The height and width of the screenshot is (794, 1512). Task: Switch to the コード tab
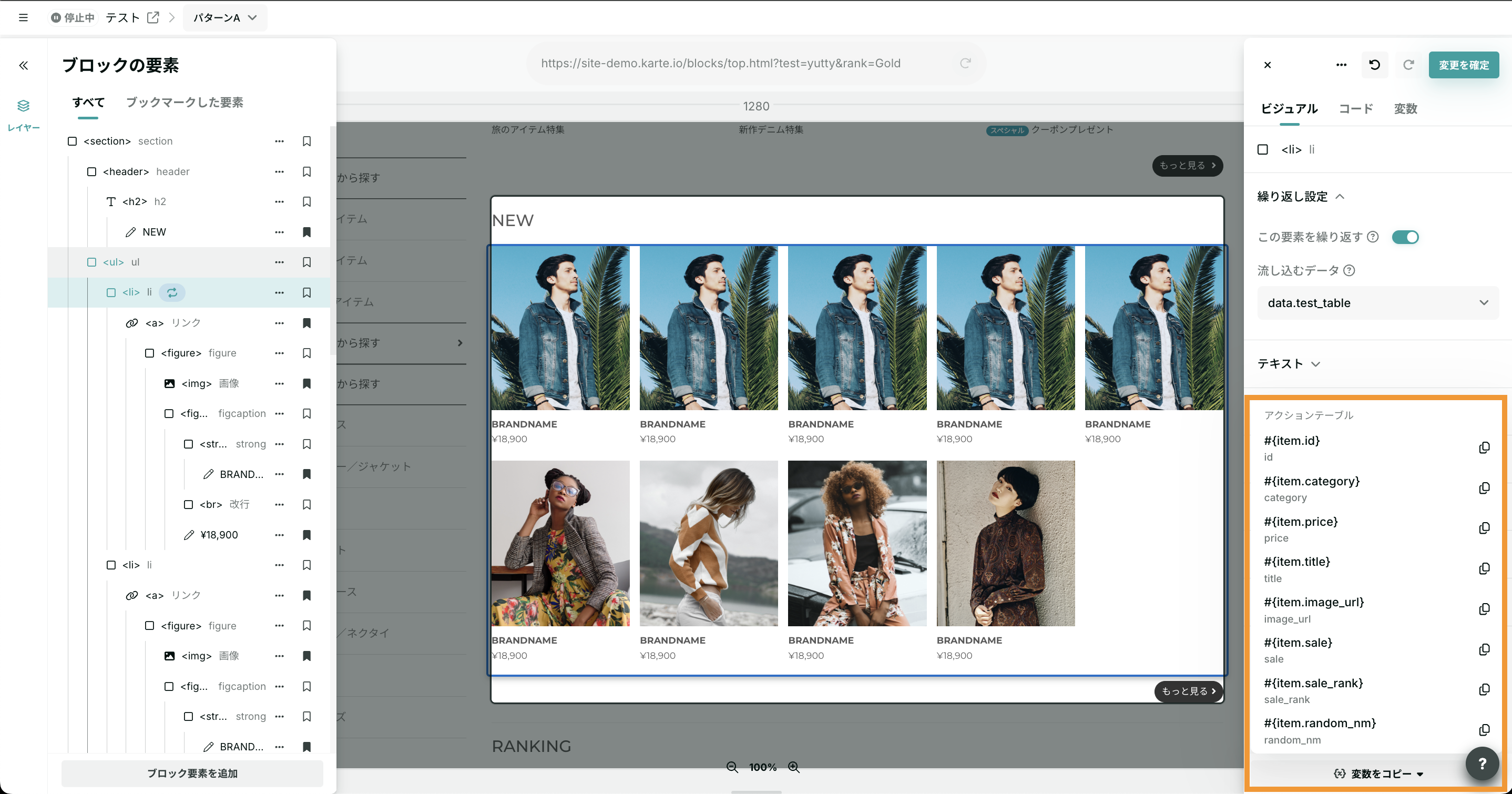[1355, 109]
